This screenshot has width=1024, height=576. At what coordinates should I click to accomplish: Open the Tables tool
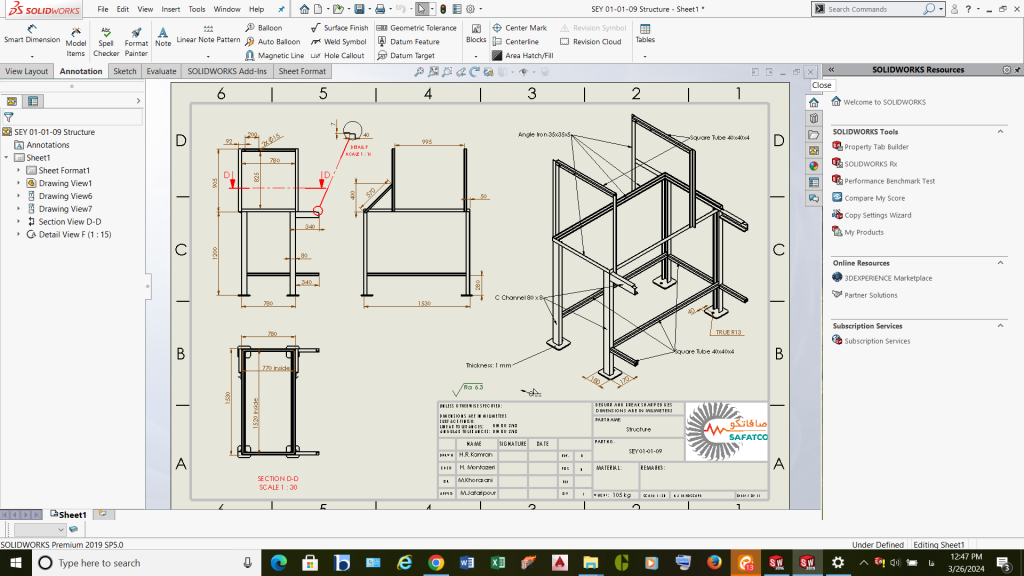[645, 34]
